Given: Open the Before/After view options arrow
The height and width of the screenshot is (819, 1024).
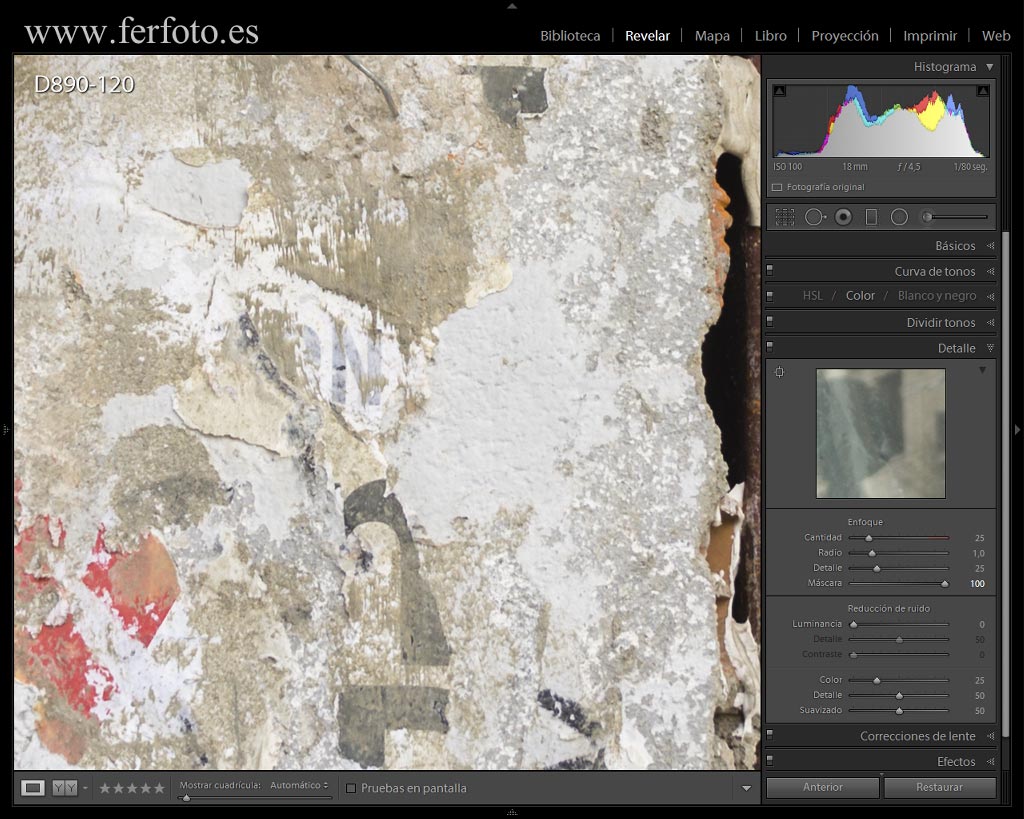Looking at the screenshot, I should click(85, 788).
